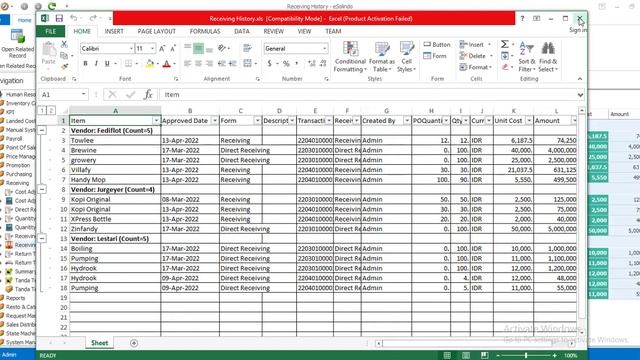This screenshot has width=640, height=360.
Task: Collapse the Vendor: Lestari outline group
Action: click(x=42, y=238)
